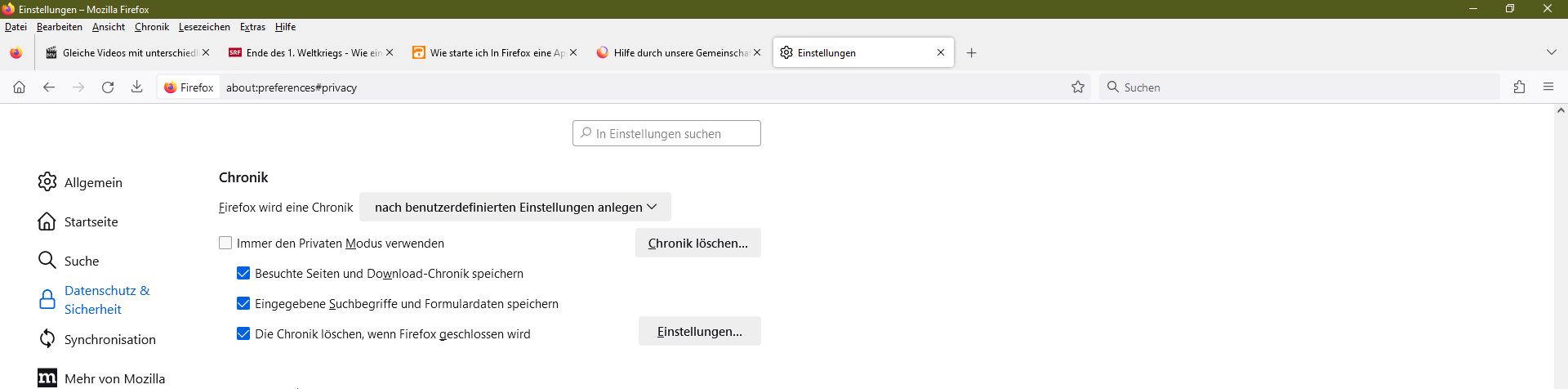
Task: Close the 'Hilfe durch unsere Gemeinschaft' tab
Action: (757, 52)
